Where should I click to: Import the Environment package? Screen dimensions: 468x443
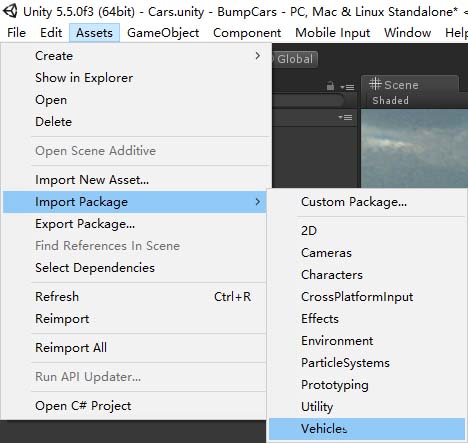(367, 340)
